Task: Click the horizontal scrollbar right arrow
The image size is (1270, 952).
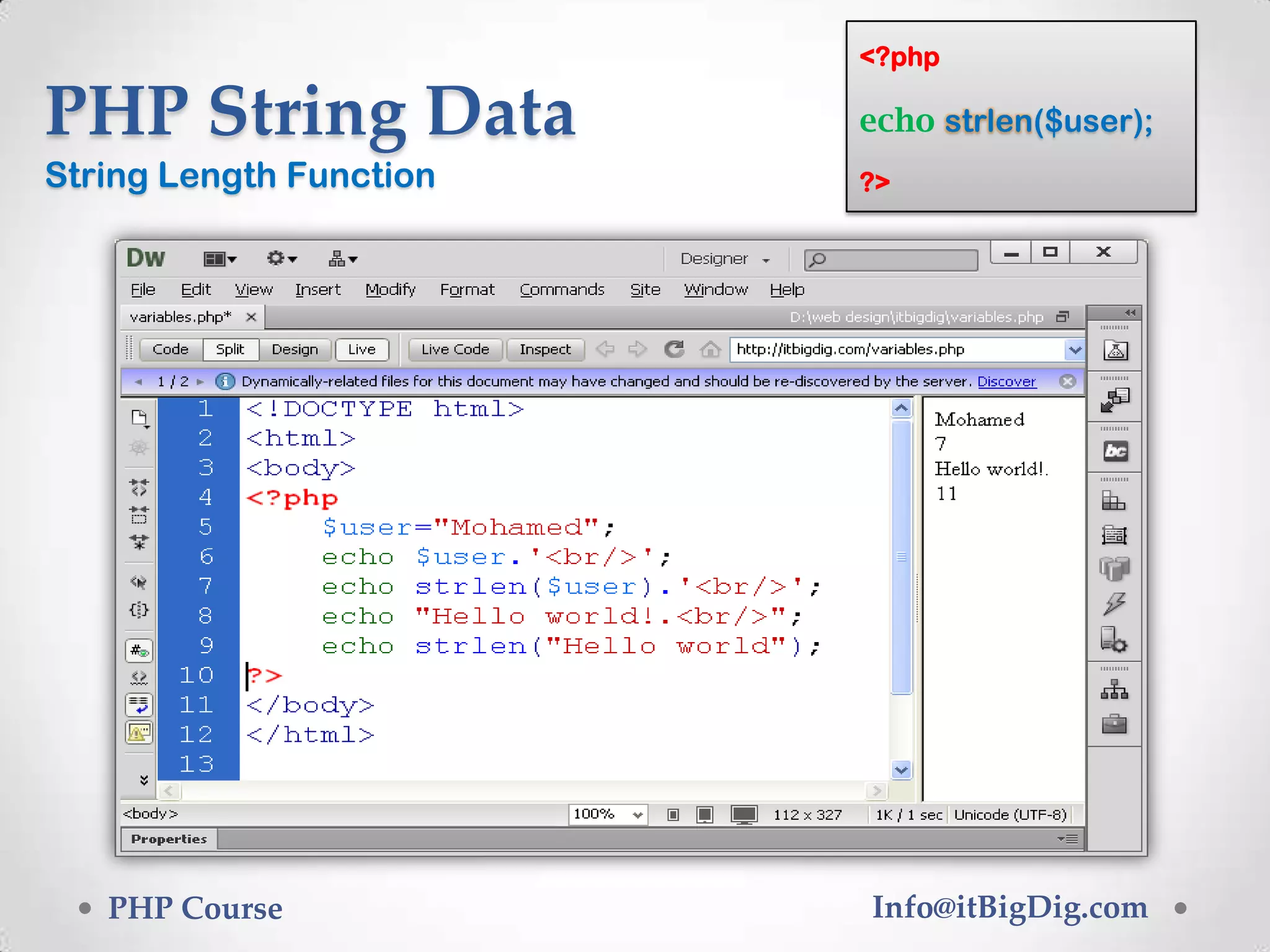Action: tap(876, 791)
